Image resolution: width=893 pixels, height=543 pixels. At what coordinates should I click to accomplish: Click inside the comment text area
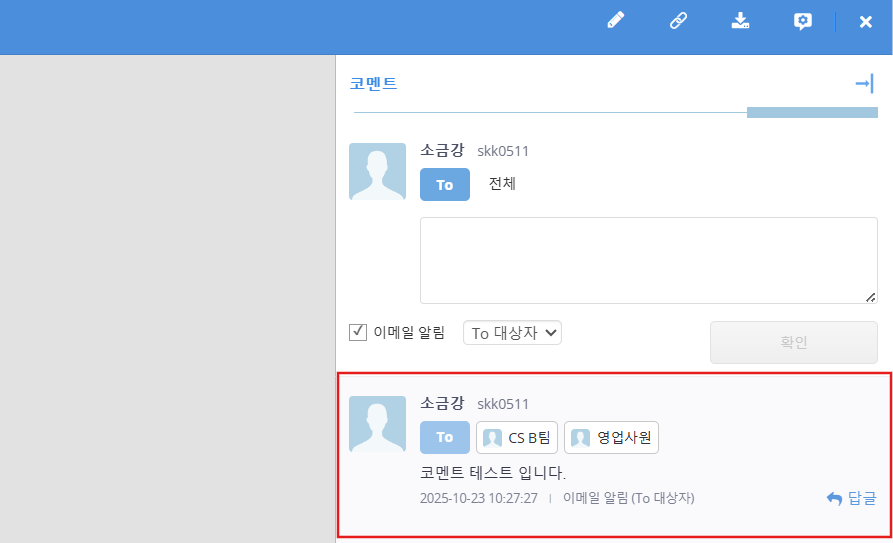(x=648, y=259)
